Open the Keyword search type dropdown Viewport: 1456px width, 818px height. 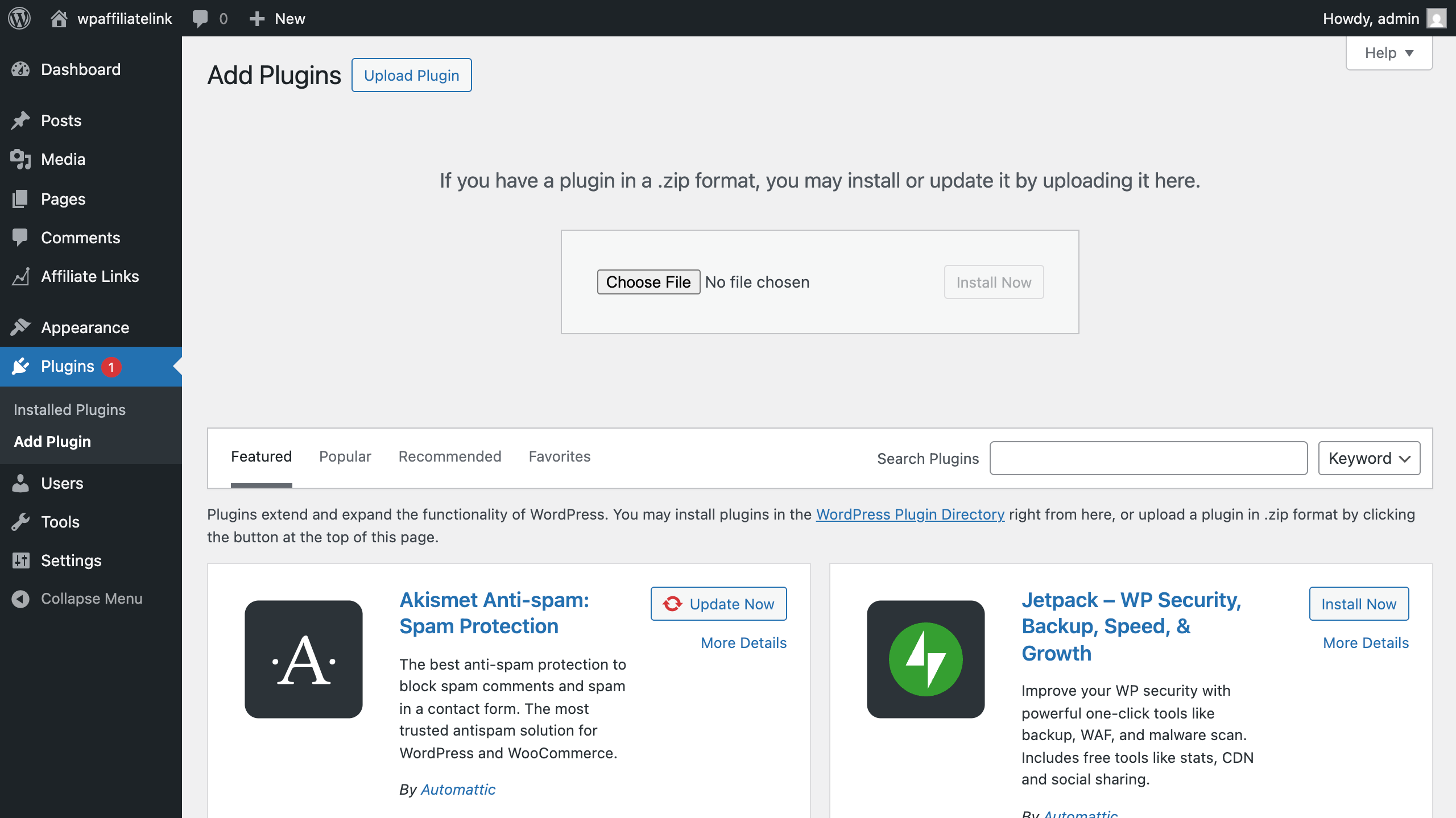1369,458
